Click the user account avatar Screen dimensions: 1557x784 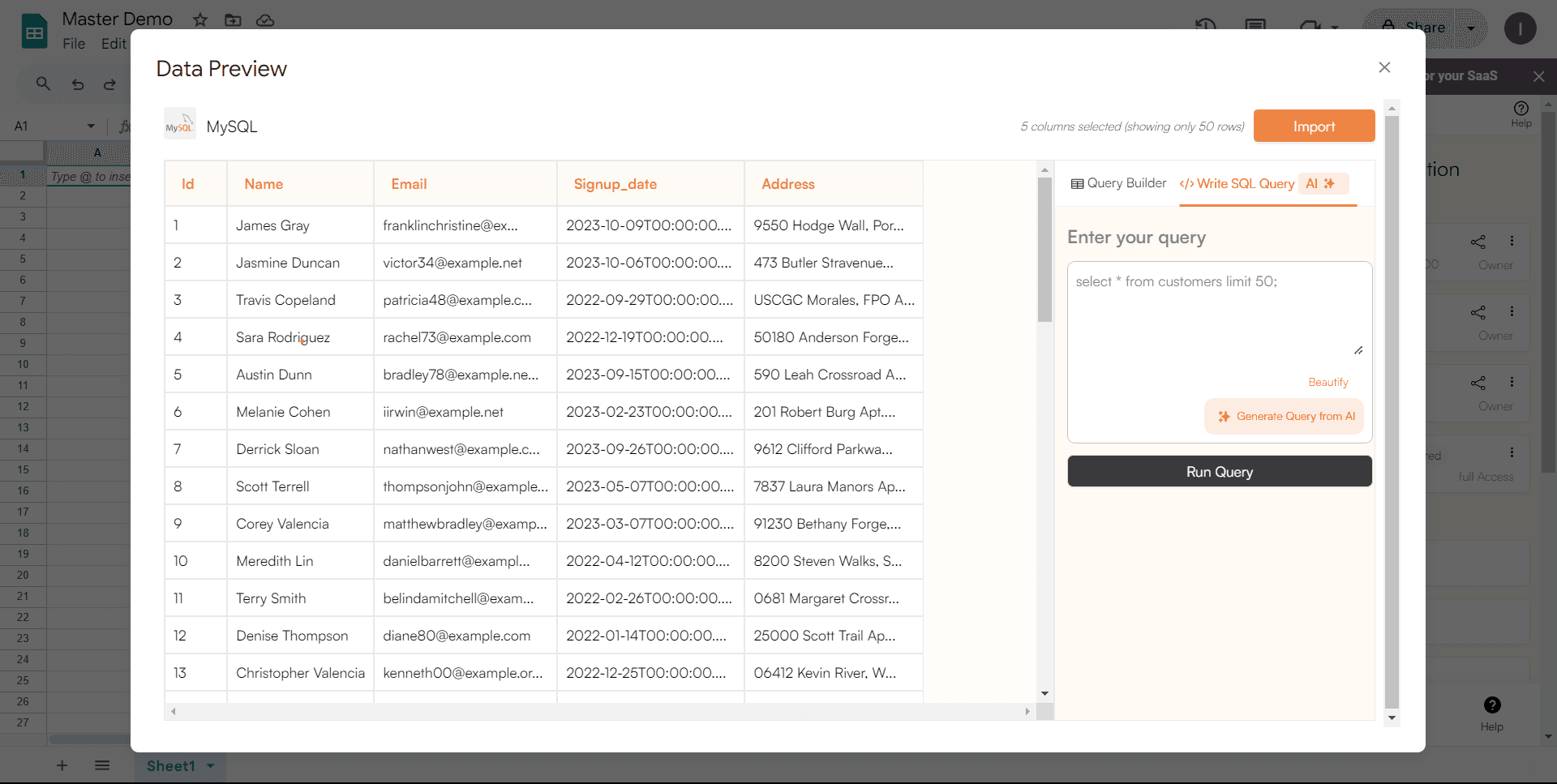(x=1520, y=28)
